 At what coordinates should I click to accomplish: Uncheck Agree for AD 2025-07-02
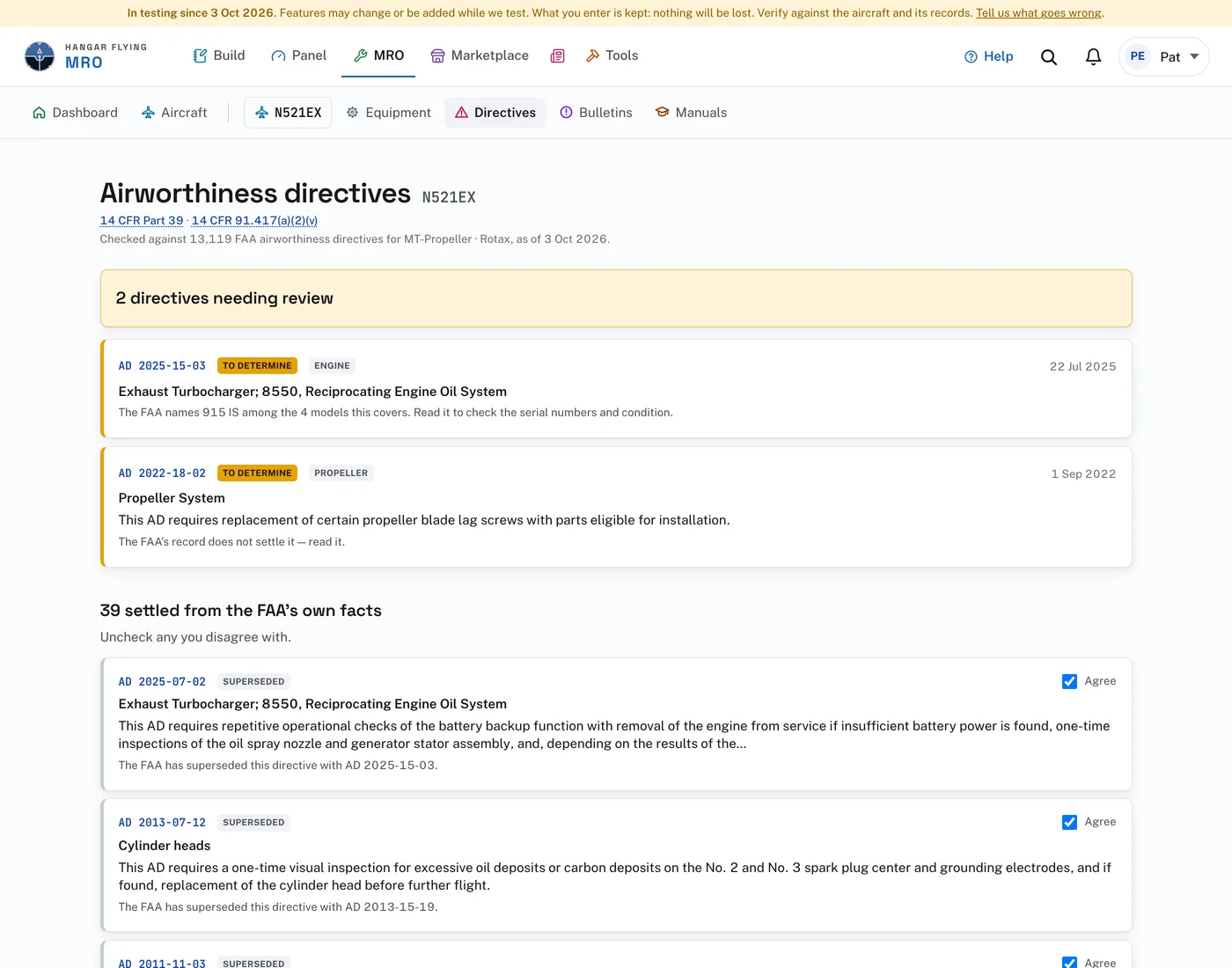[x=1069, y=681]
